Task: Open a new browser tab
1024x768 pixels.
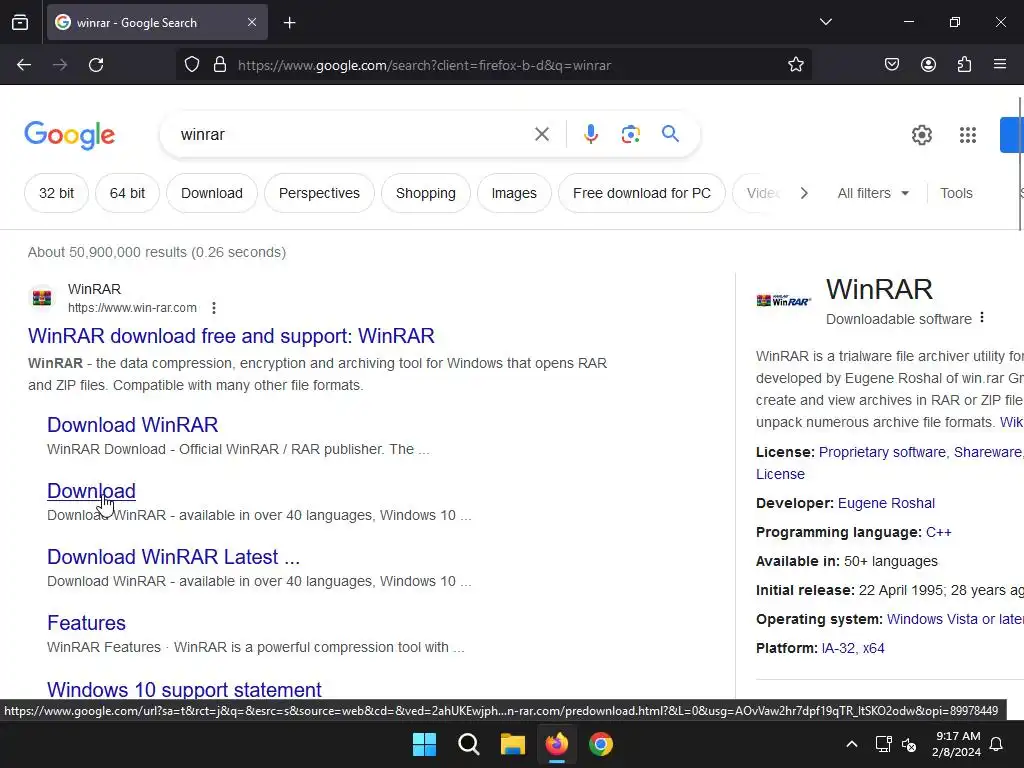Action: (x=289, y=23)
